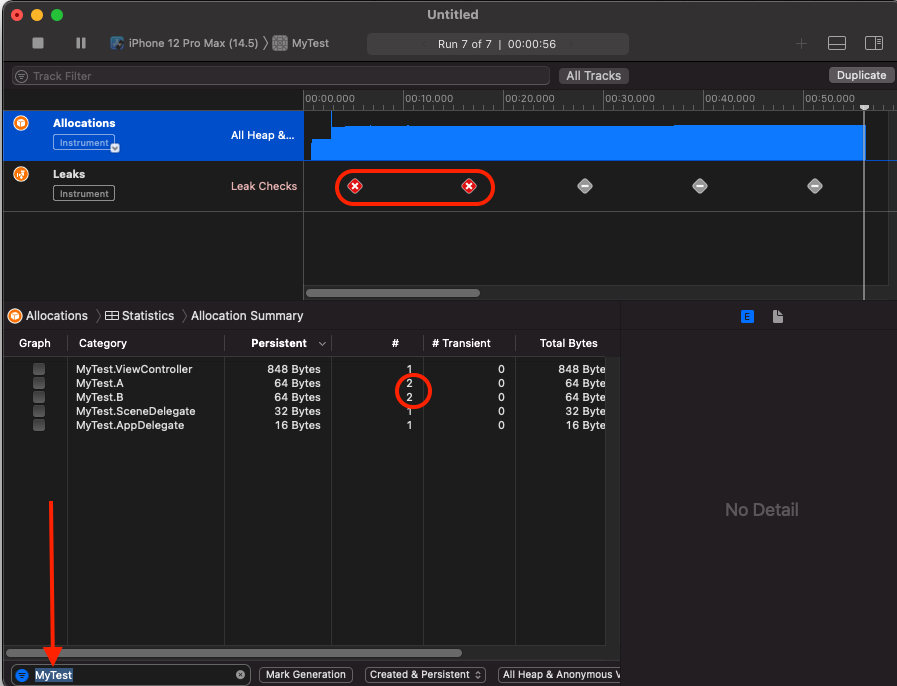Image resolution: width=897 pixels, height=686 pixels.
Task: Sort by the Total Bytes column
Action: [568, 343]
